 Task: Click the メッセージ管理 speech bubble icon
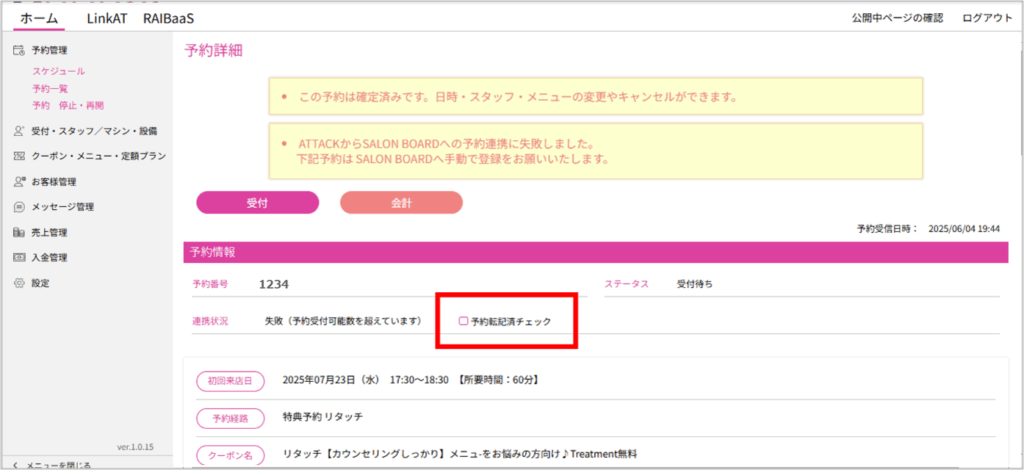(x=19, y=207)
